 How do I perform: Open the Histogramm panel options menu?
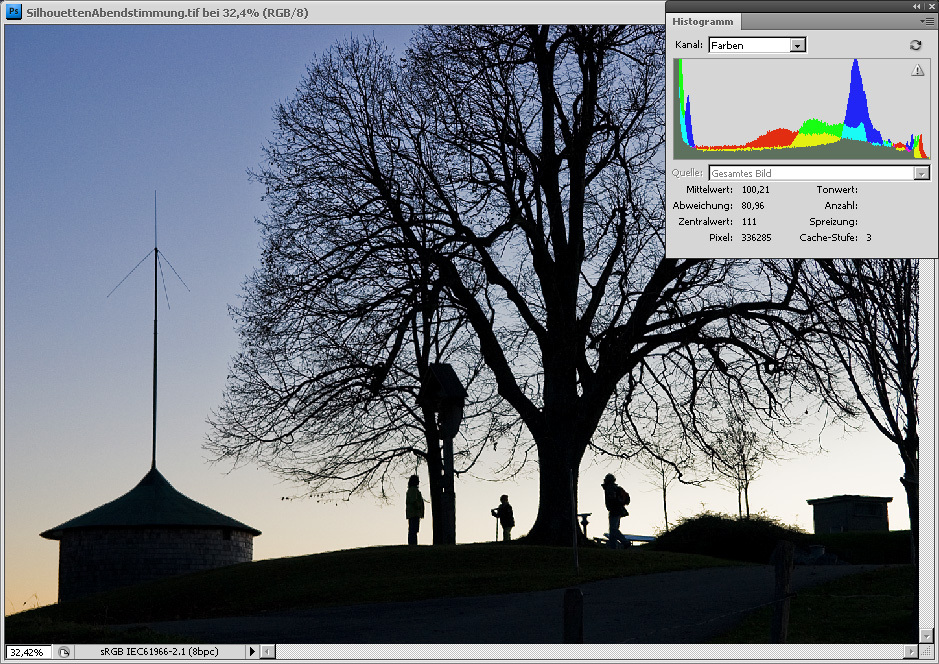point(926,20)
